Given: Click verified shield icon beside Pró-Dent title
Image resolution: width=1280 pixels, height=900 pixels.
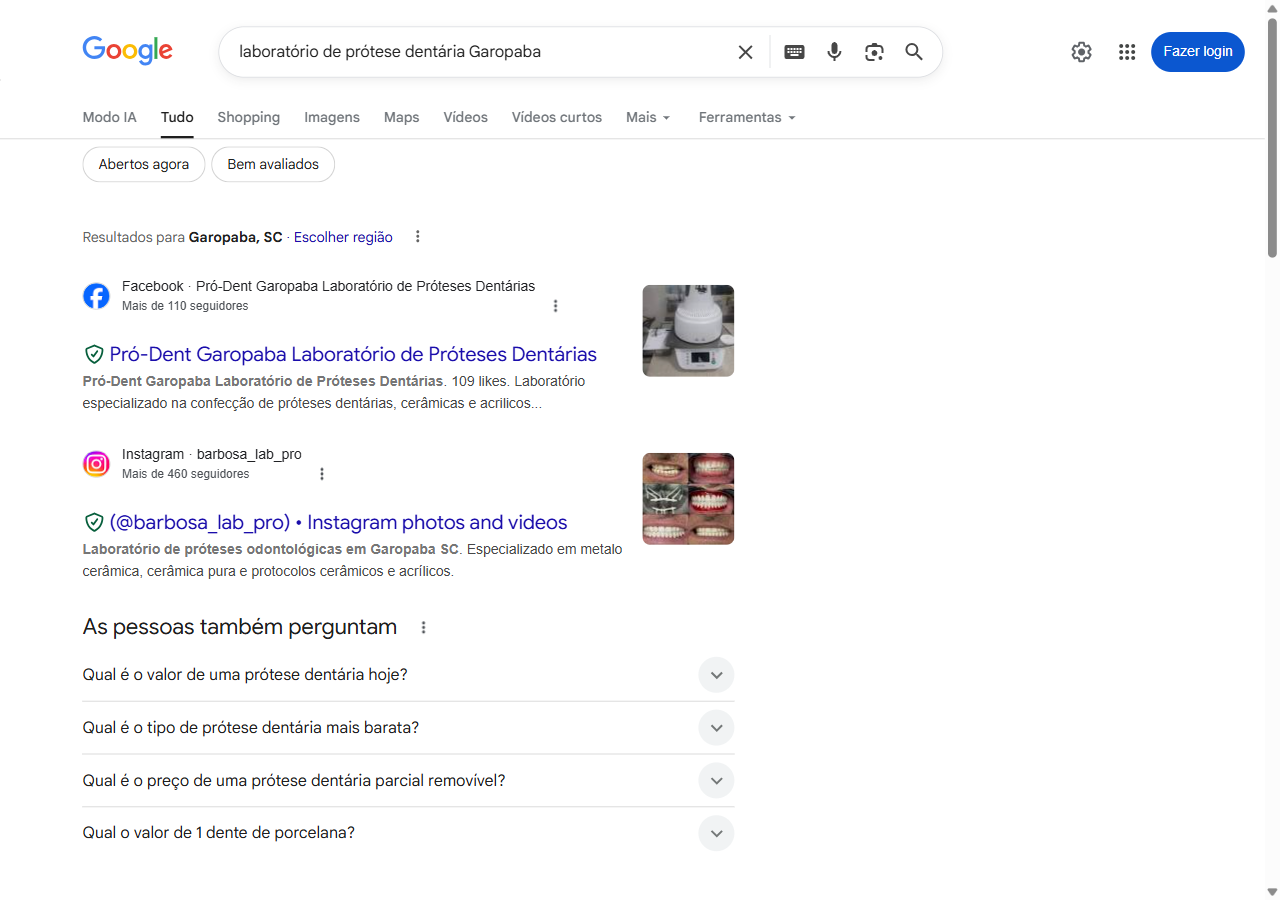Looking at the screenshot, I should [94, 354].
